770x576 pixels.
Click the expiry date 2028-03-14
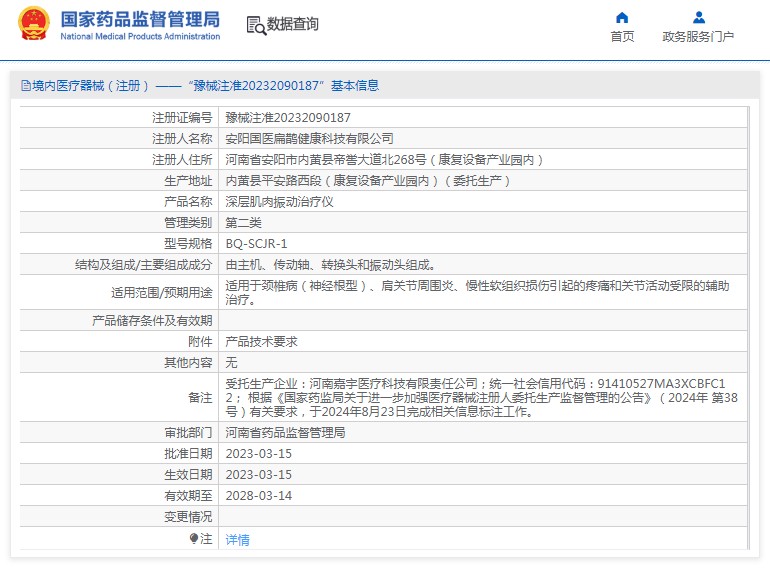tap(258, 495)
